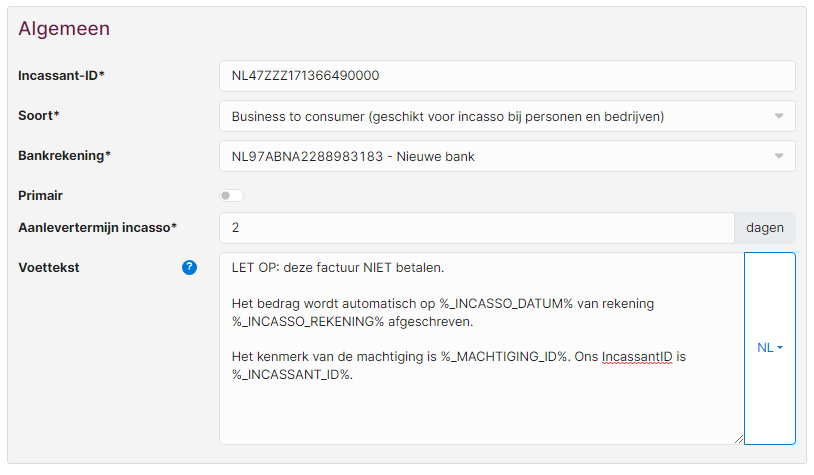Click inside the Voettekst text area
814x475 pixels.
coord(482,348)
